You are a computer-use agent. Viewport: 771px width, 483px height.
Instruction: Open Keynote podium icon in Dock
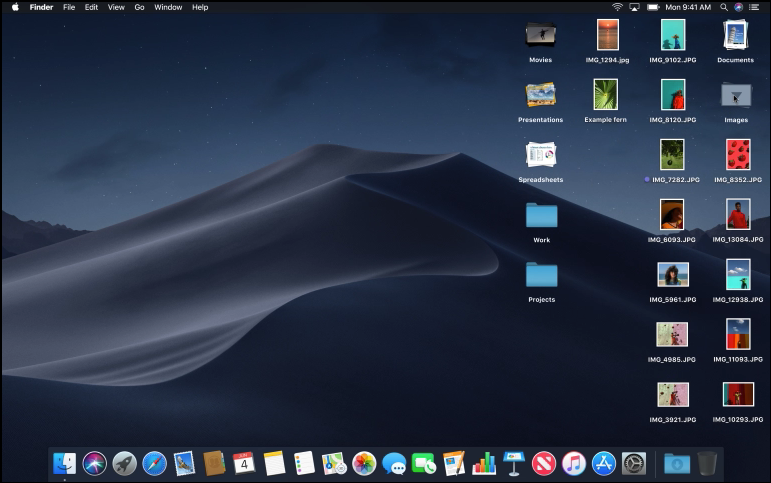pyautogui.click(x=514, y=463)
